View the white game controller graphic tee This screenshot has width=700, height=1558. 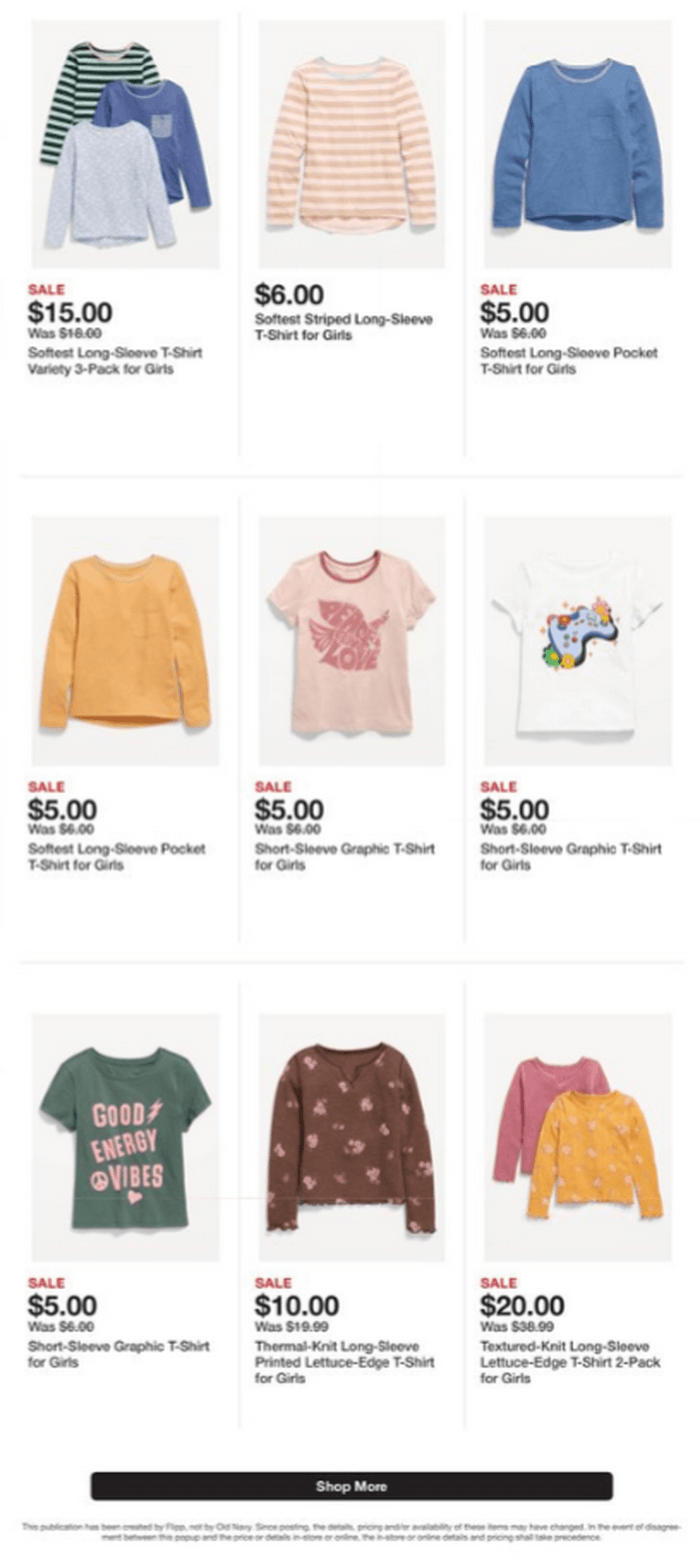577,641
